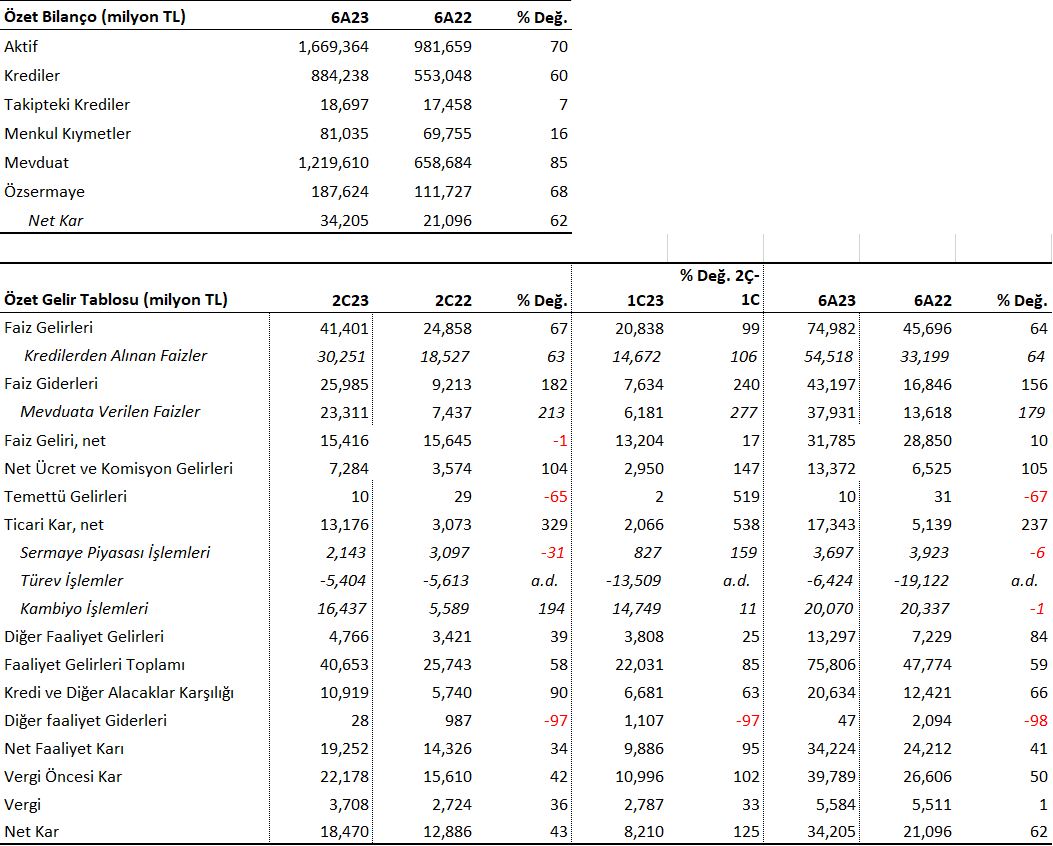This screenshot has height=846, width=1053.
Task: Select Temettü Gelirleri row label
Action: [x=65, y=496]
